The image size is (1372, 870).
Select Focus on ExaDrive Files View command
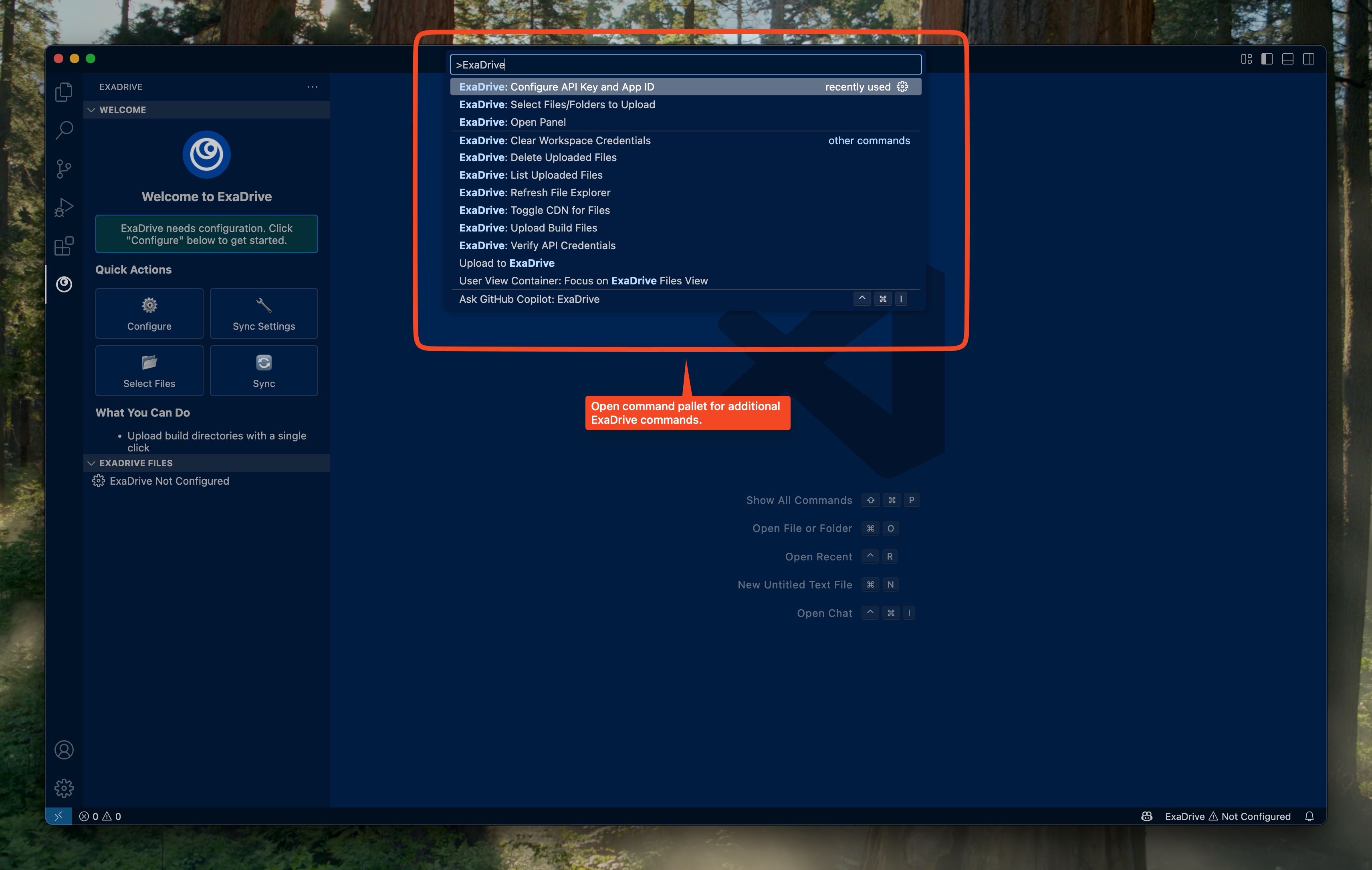(686, 281)
